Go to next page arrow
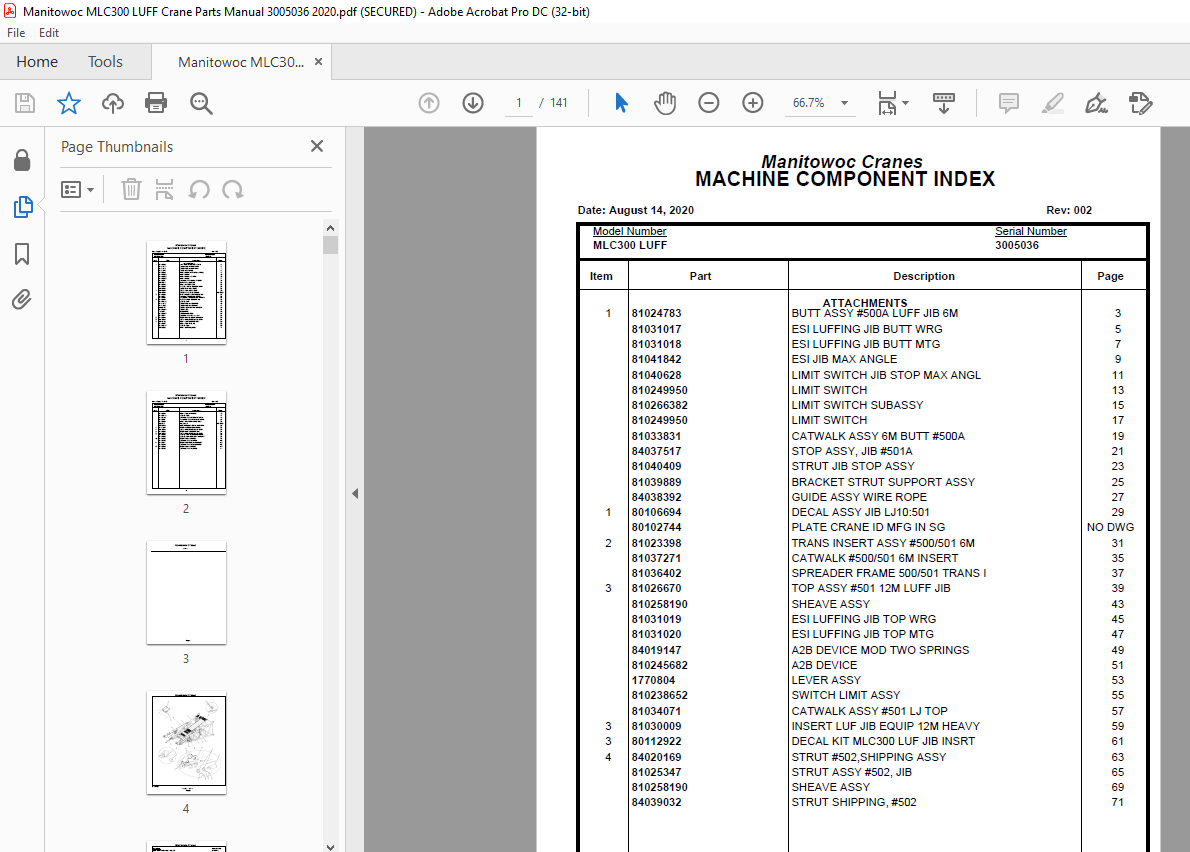This screenshot has height=852, width=1190. click(473, 103)
